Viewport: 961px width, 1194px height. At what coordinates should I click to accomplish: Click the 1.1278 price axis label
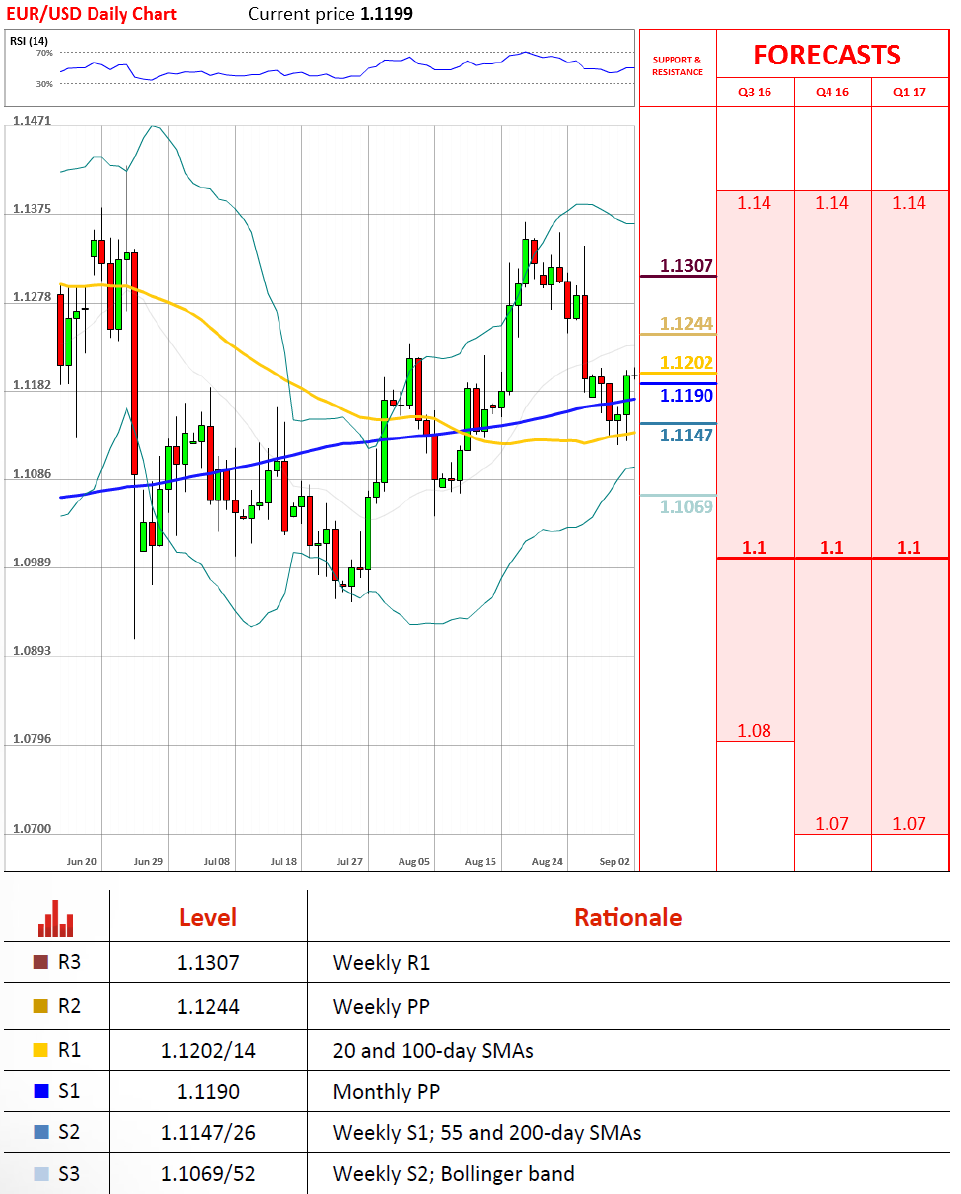(32, 297)
